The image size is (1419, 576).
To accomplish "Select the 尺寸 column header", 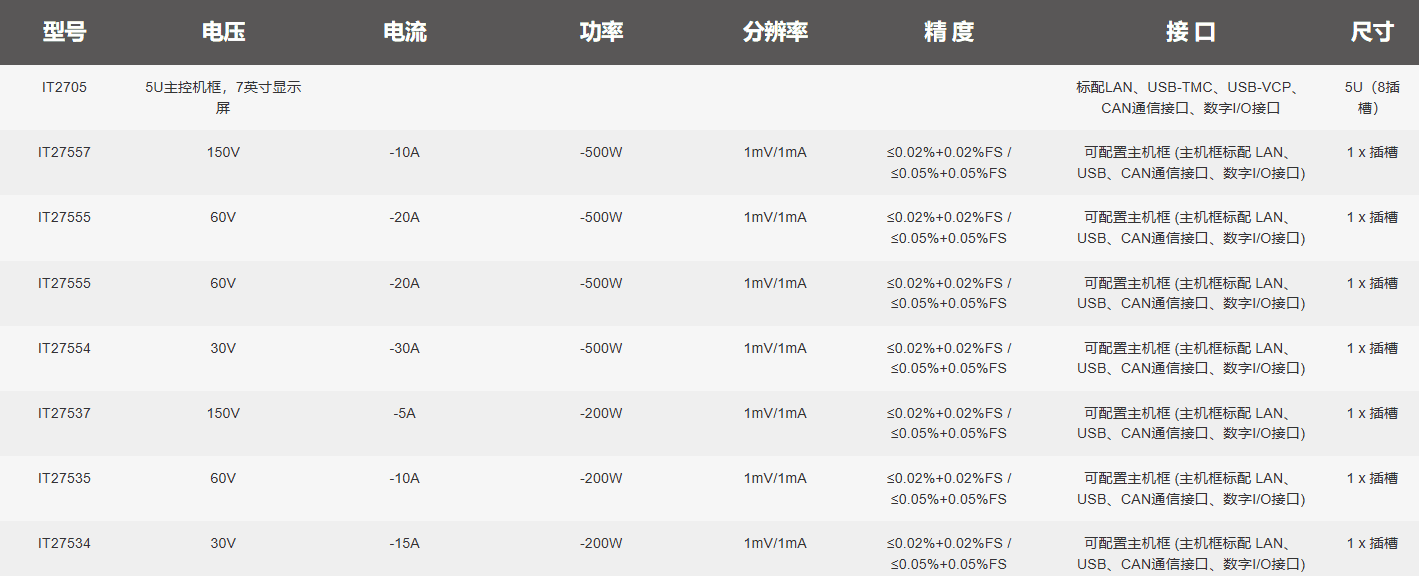I will click(x=1371, y=32).
